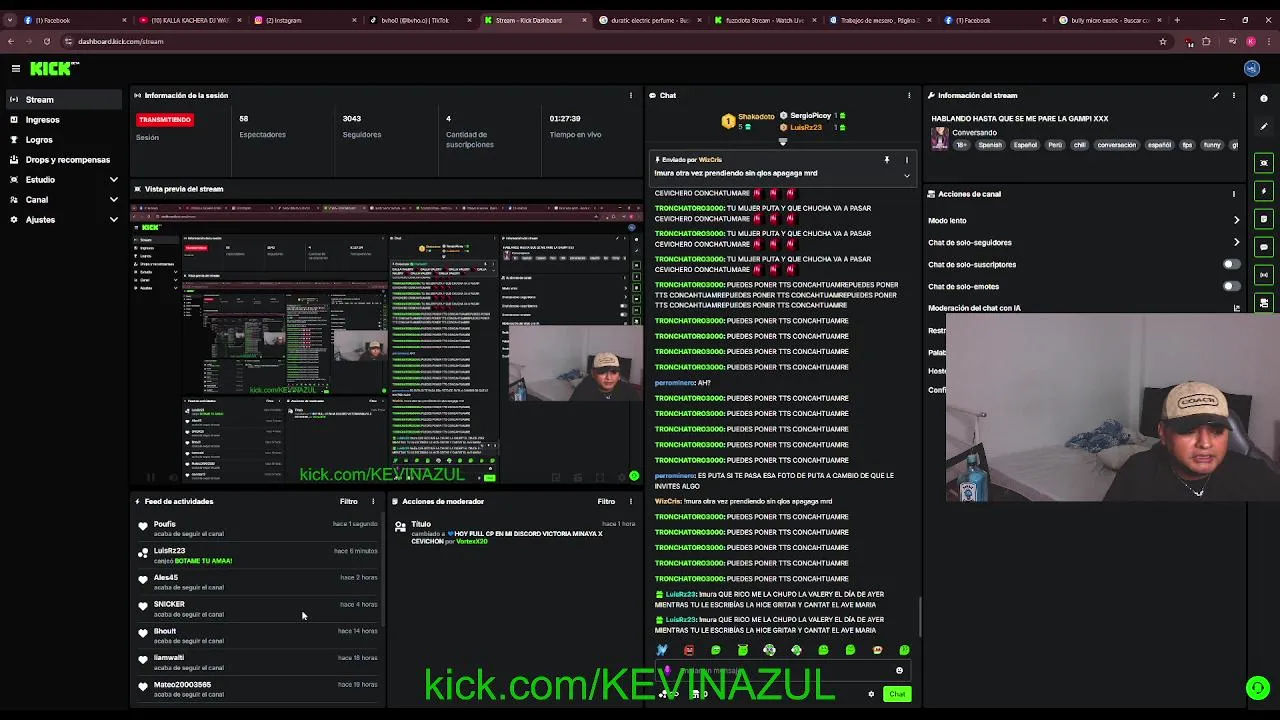This screenshot has width=1280, height=720.
Task: Click LuisRz23 entry in activity feed
Action: click(260, 555)
